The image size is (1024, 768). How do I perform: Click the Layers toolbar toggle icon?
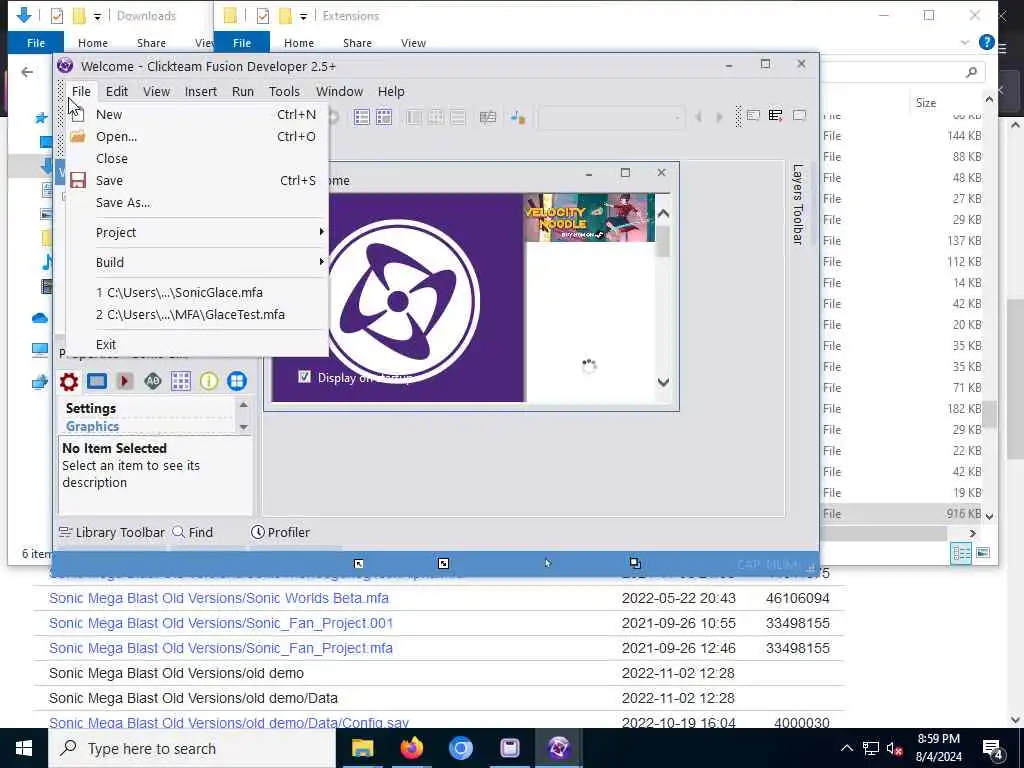[799, 116]
